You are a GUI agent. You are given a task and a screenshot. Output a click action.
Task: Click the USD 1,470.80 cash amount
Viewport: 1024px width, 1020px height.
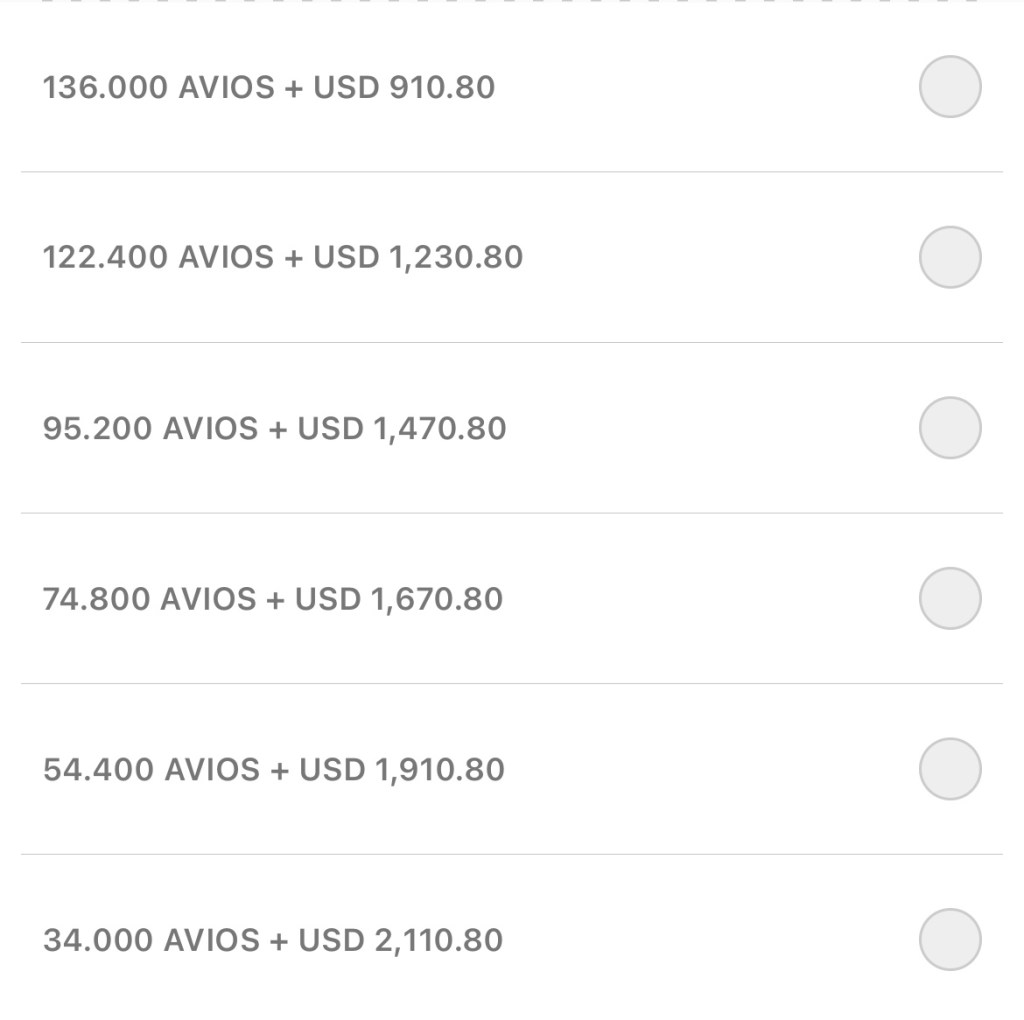402,428
